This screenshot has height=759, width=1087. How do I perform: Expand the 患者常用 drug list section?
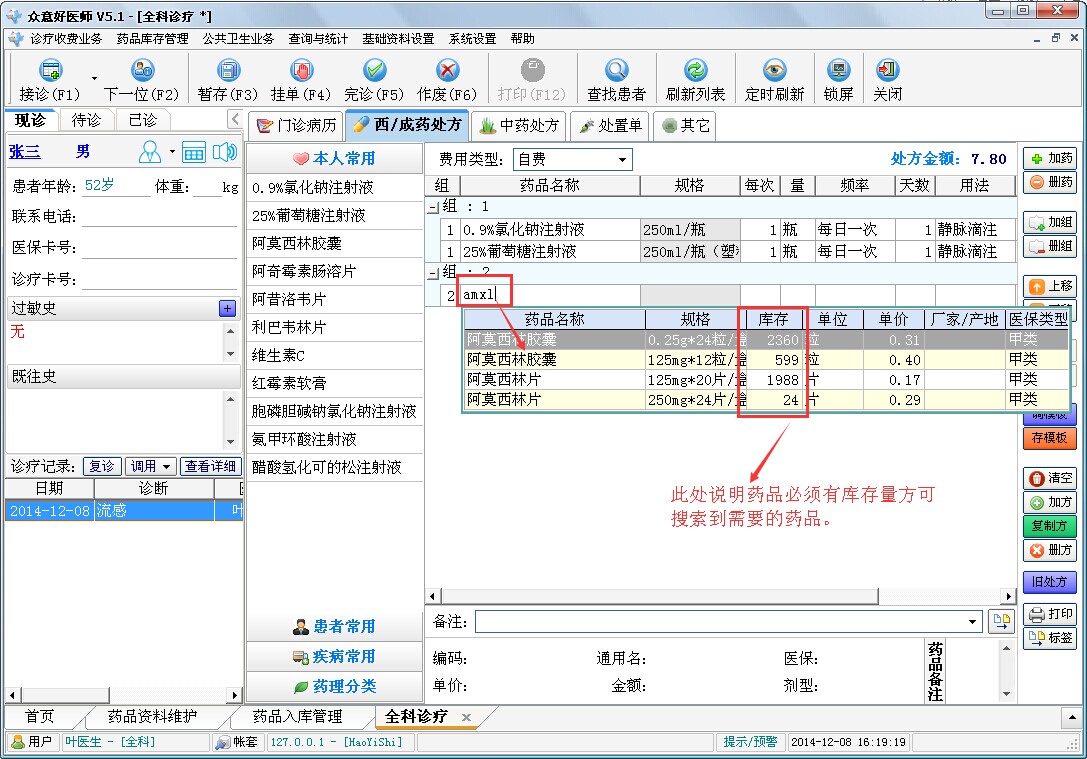pyautogui.click(x=334, y=627)
